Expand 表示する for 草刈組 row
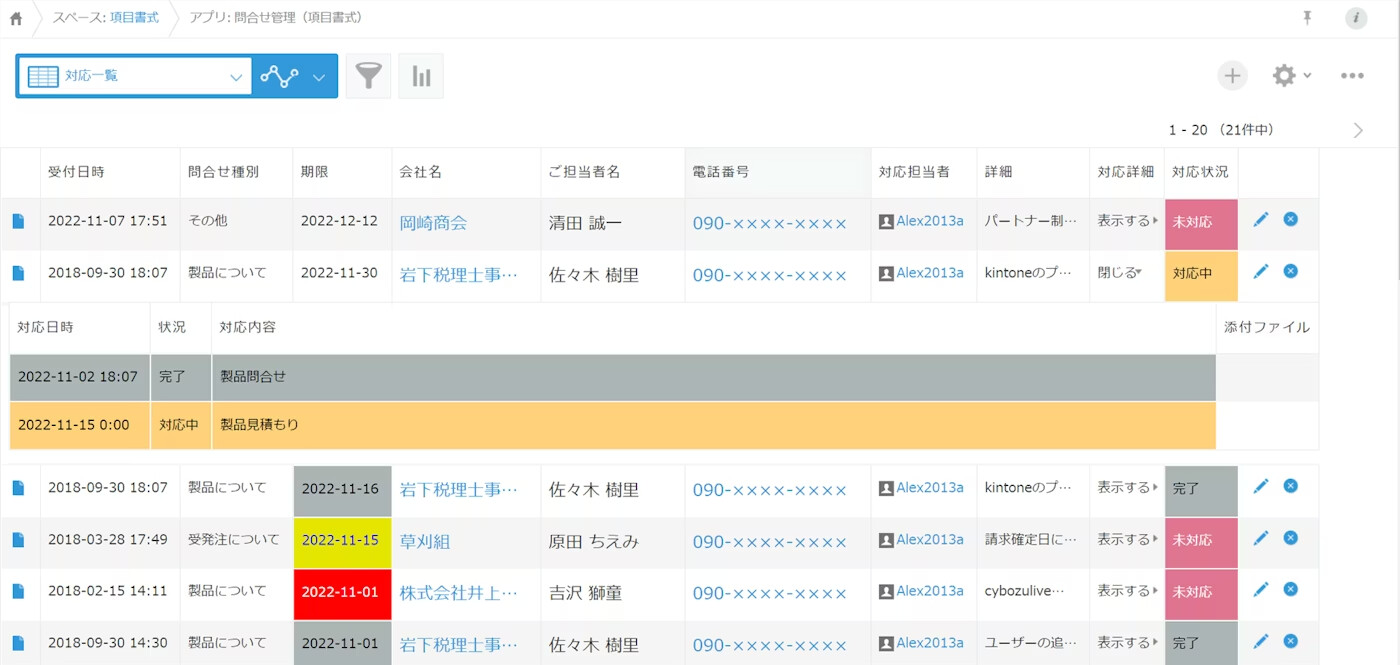This screenshot has width=1400, height=665. 1127,540
